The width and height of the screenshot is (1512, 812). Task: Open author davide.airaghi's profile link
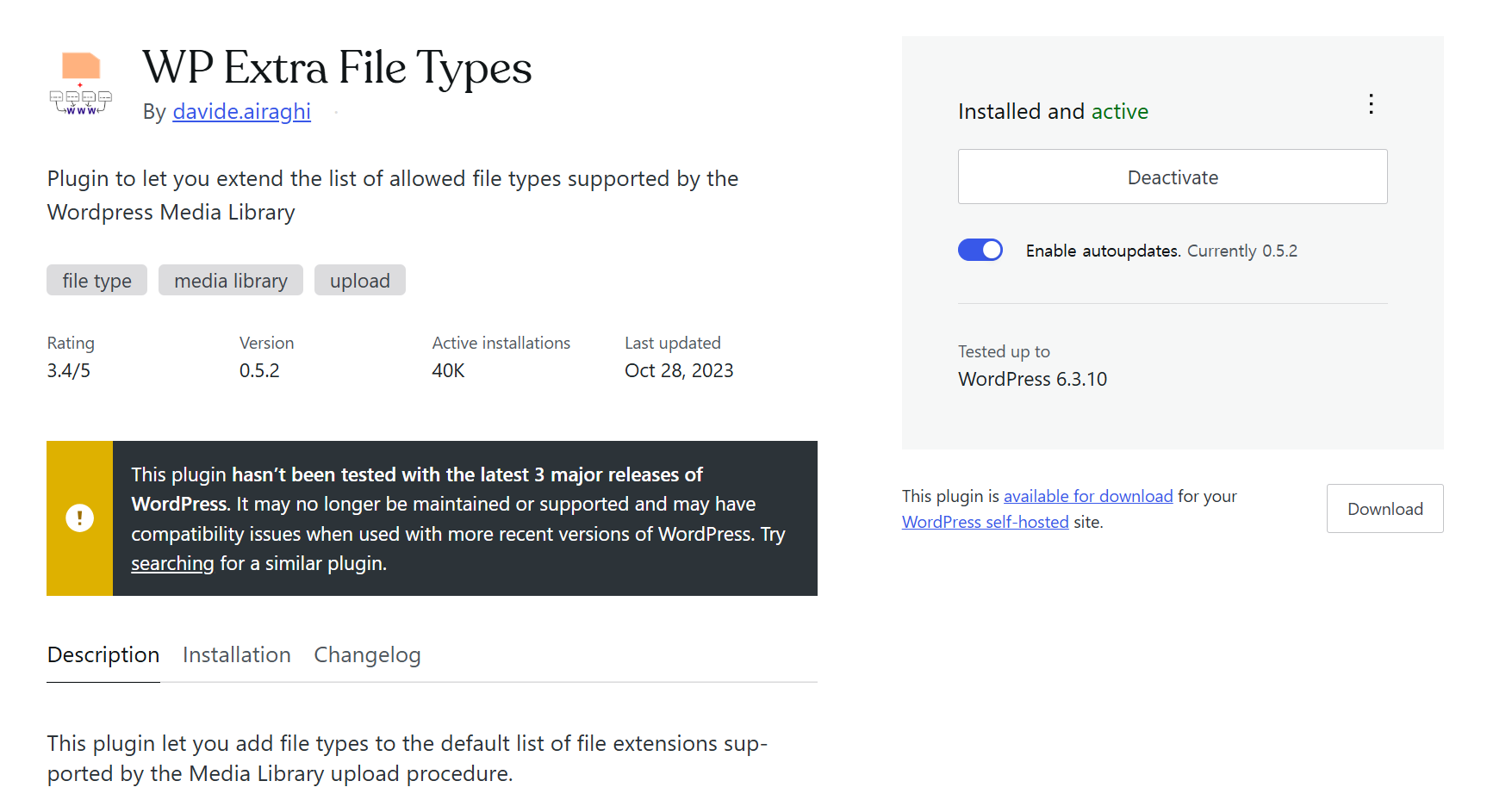242,112
